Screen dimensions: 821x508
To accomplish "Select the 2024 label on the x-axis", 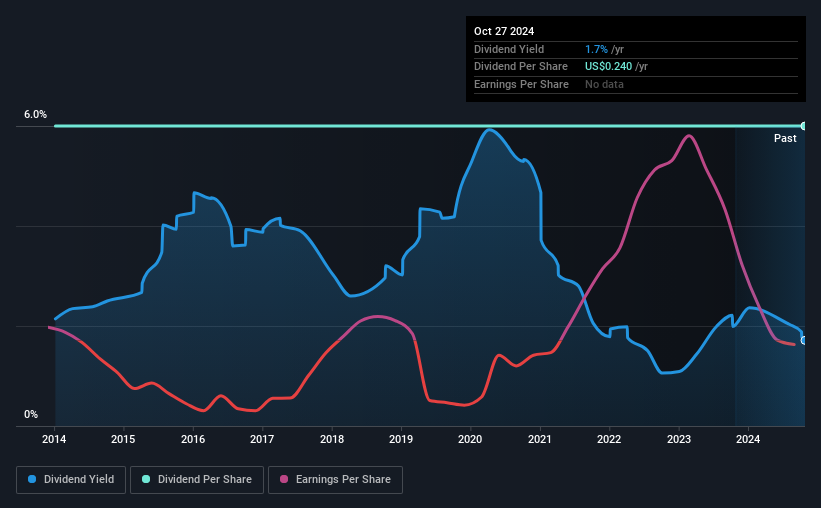I will click(x=748, y=439).
